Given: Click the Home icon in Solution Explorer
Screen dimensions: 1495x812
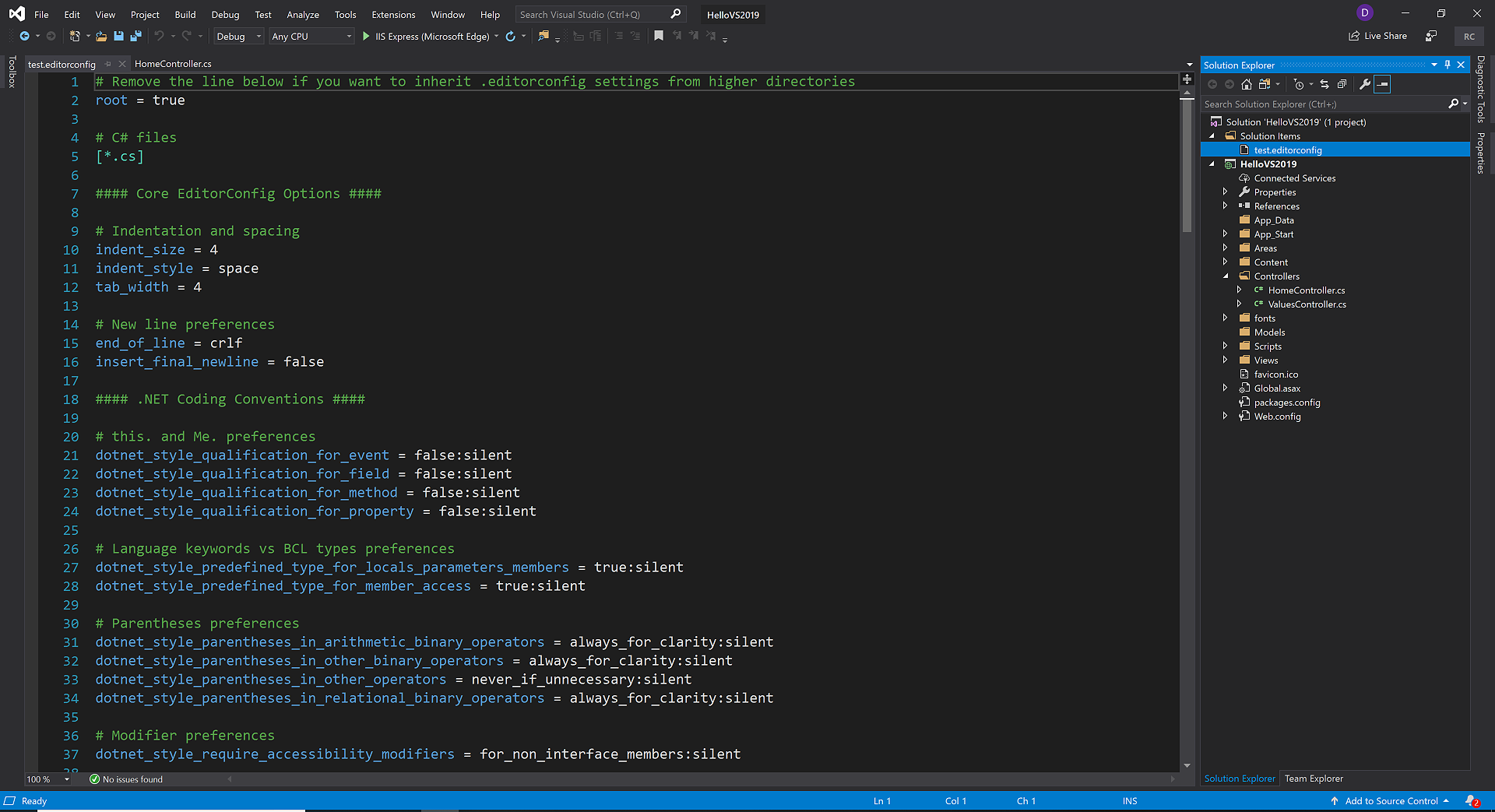Looking at the screenshot, I should 1247,84.
